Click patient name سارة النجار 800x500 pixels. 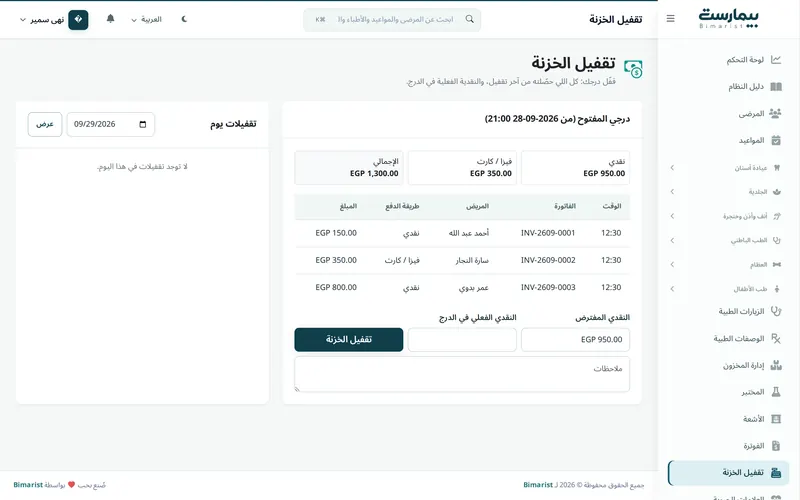pos(472,260)
